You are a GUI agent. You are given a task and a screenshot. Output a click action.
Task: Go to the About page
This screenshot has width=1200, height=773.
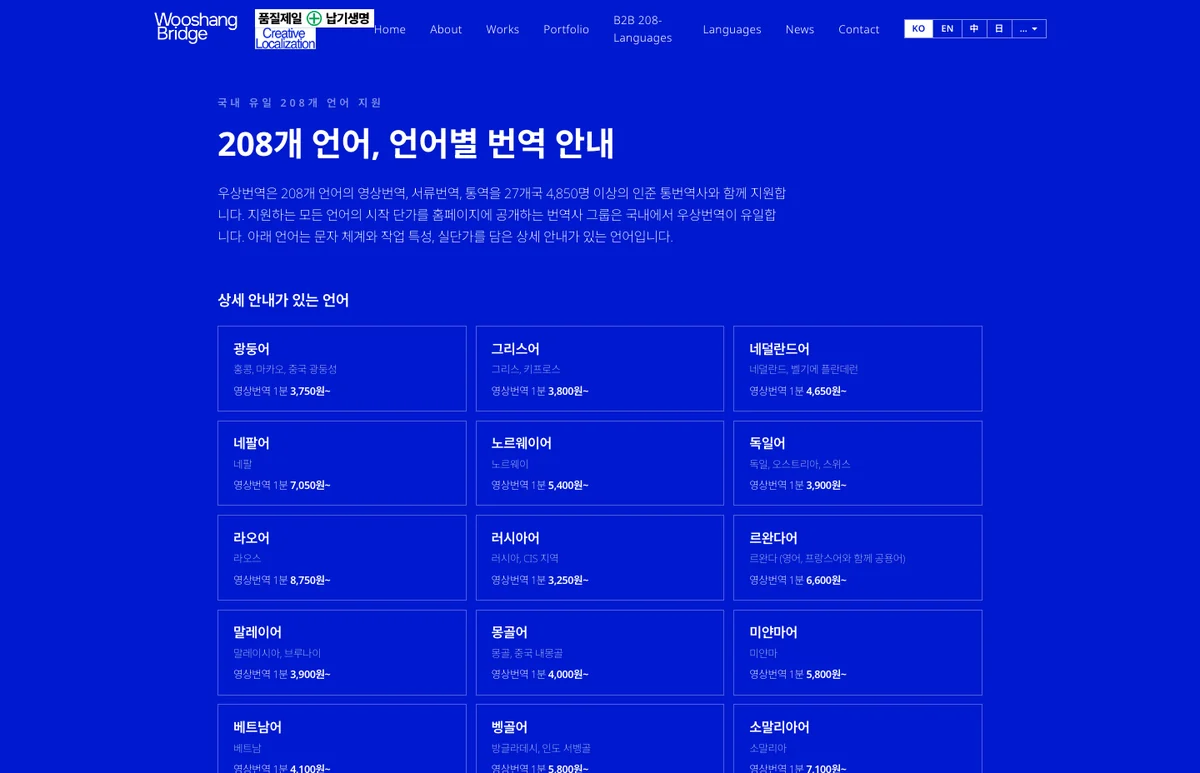446,29
